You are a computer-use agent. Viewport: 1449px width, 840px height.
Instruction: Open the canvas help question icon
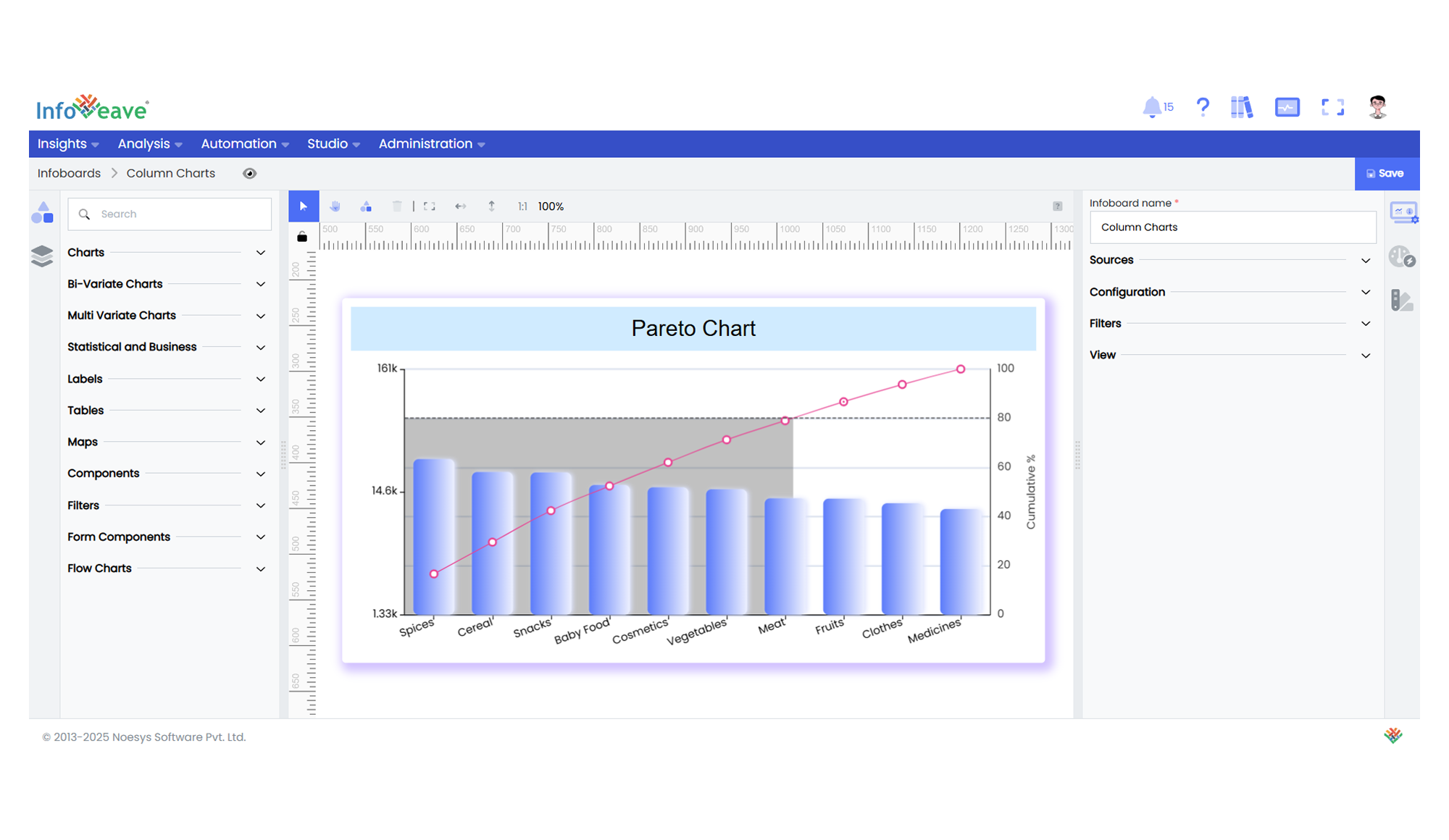coord(1058,206)
